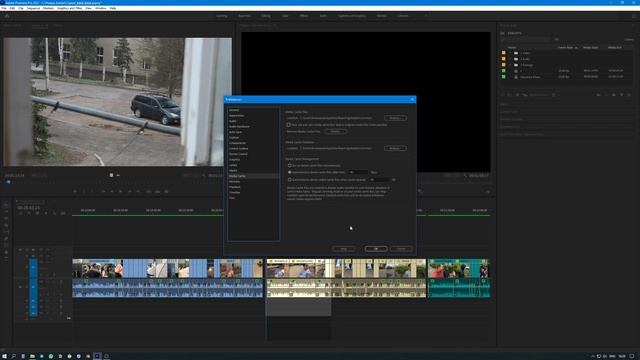Confirm Preferences with OK button
Viewport: 640px width, 360px height.
[376, 249]
